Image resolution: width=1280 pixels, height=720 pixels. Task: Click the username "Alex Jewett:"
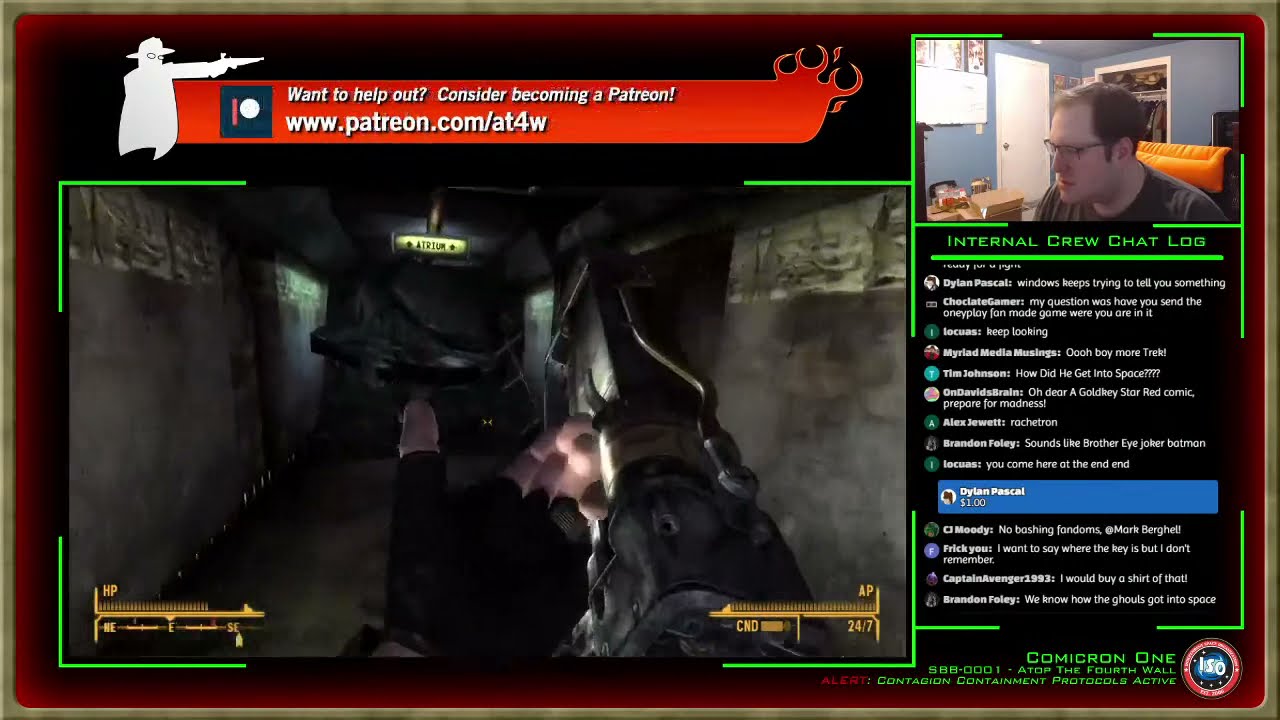(974, 423)
